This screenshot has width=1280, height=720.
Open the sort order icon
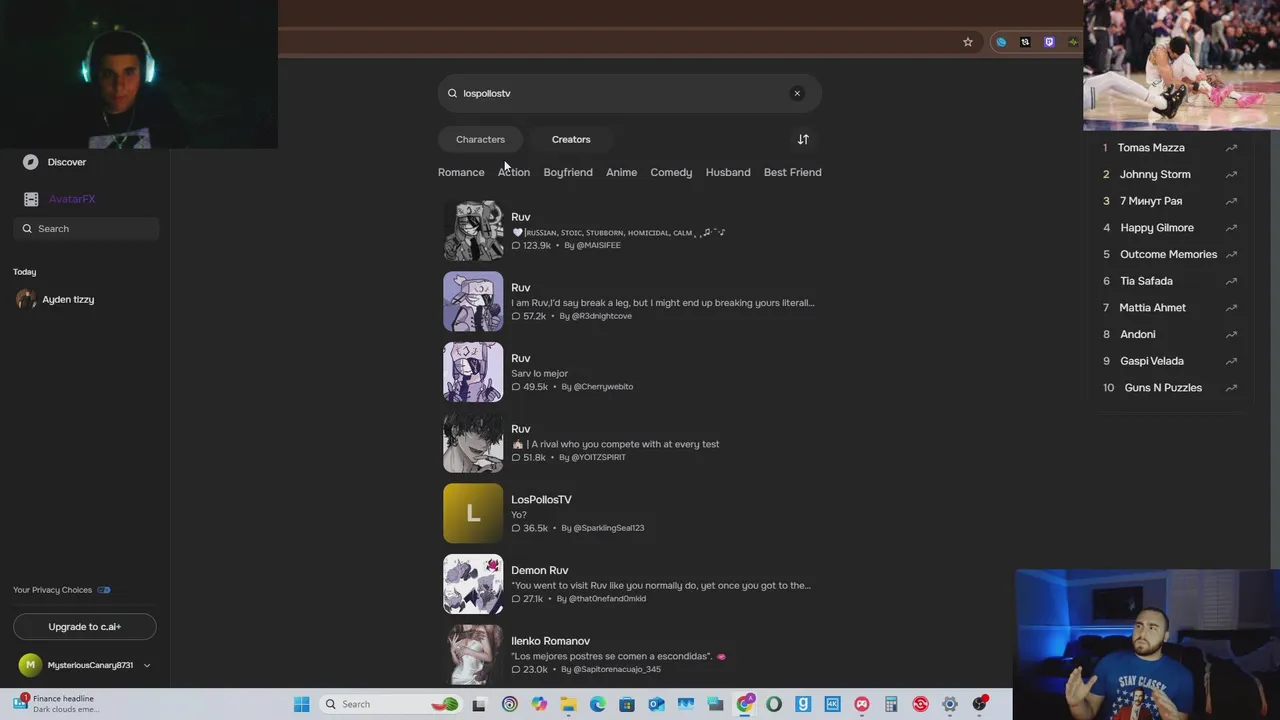(803, 139)
